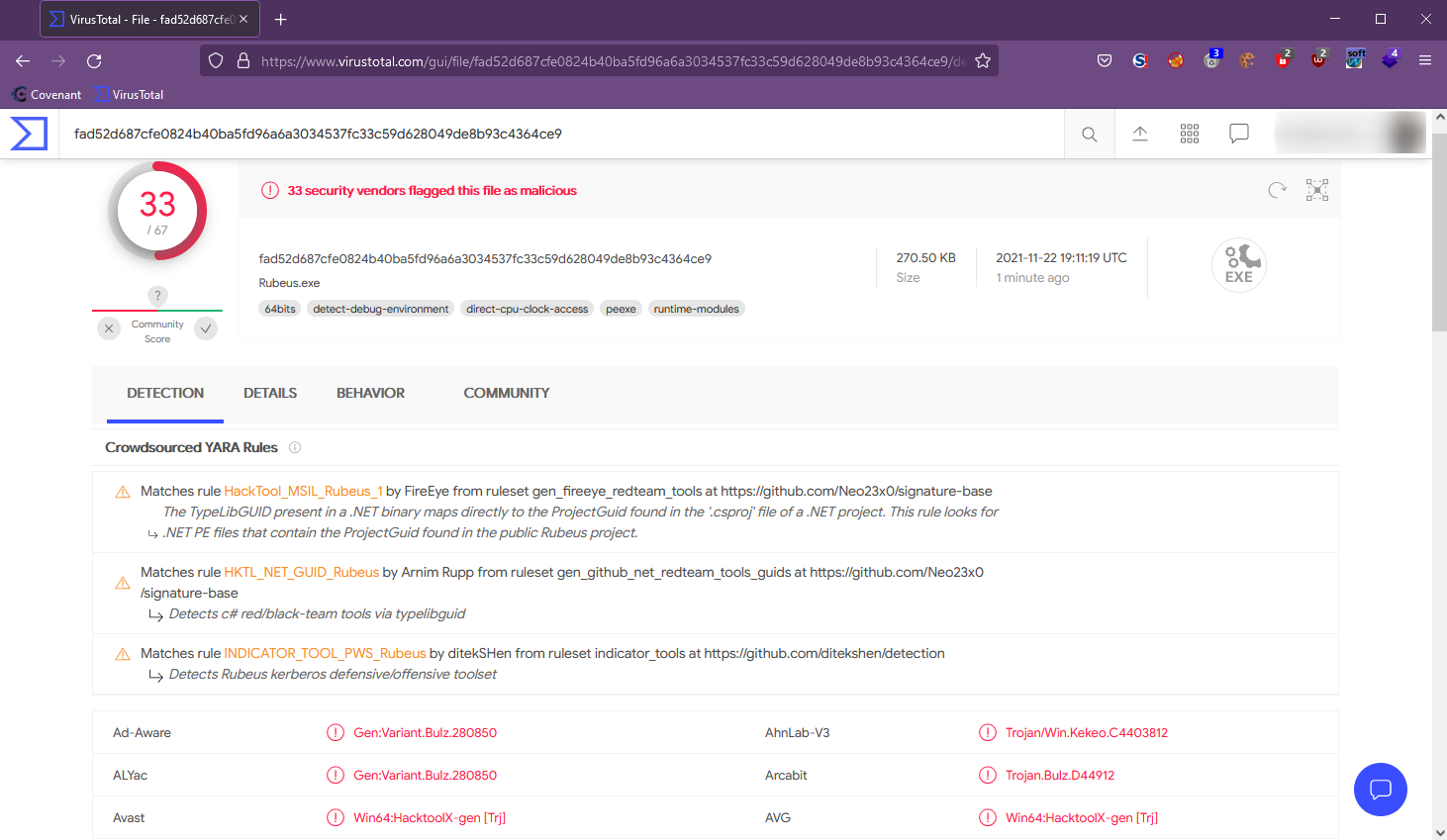Switch to the BEHAVIOR tab
This screenshot has width=1447, height=840.
[x=370, y=393]
